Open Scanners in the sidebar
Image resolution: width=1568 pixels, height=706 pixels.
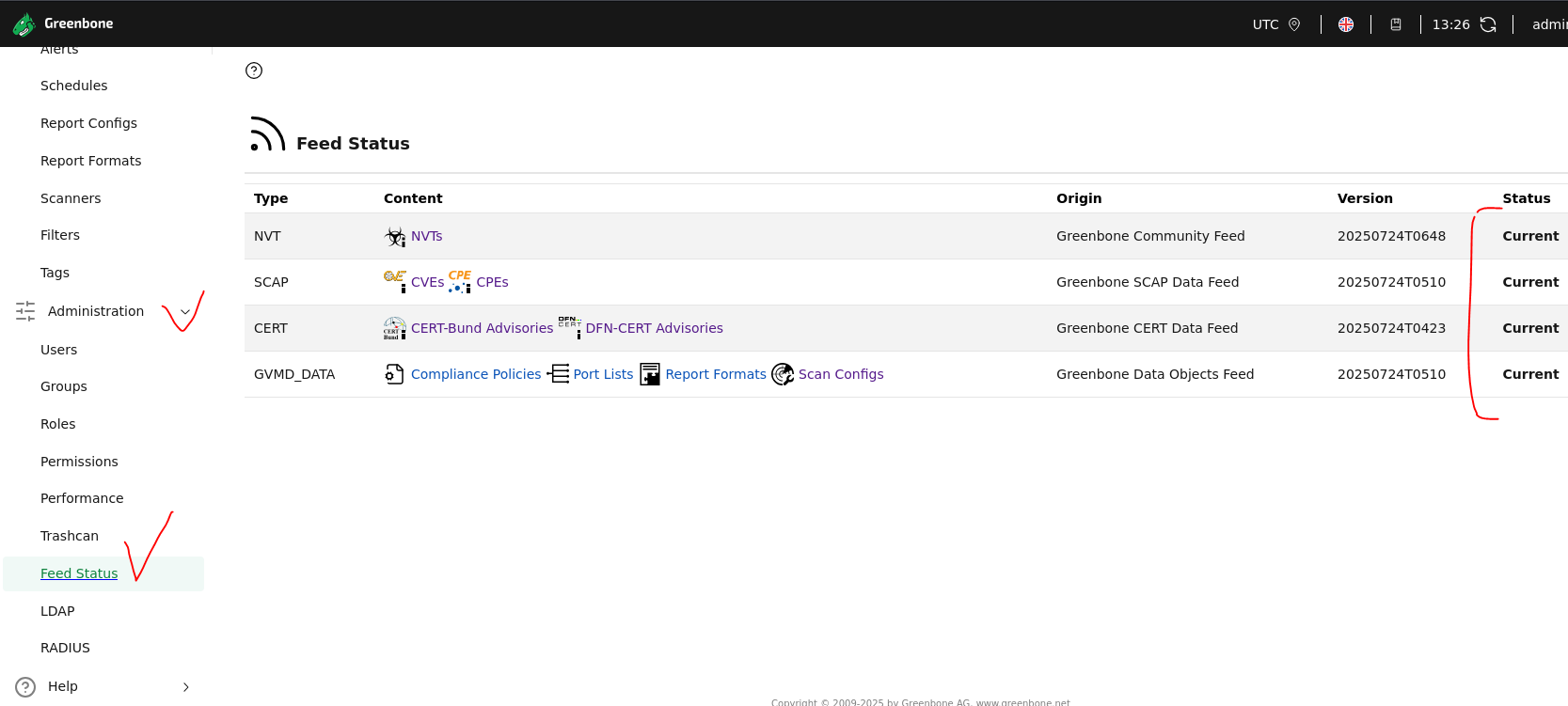click(71, 198)
